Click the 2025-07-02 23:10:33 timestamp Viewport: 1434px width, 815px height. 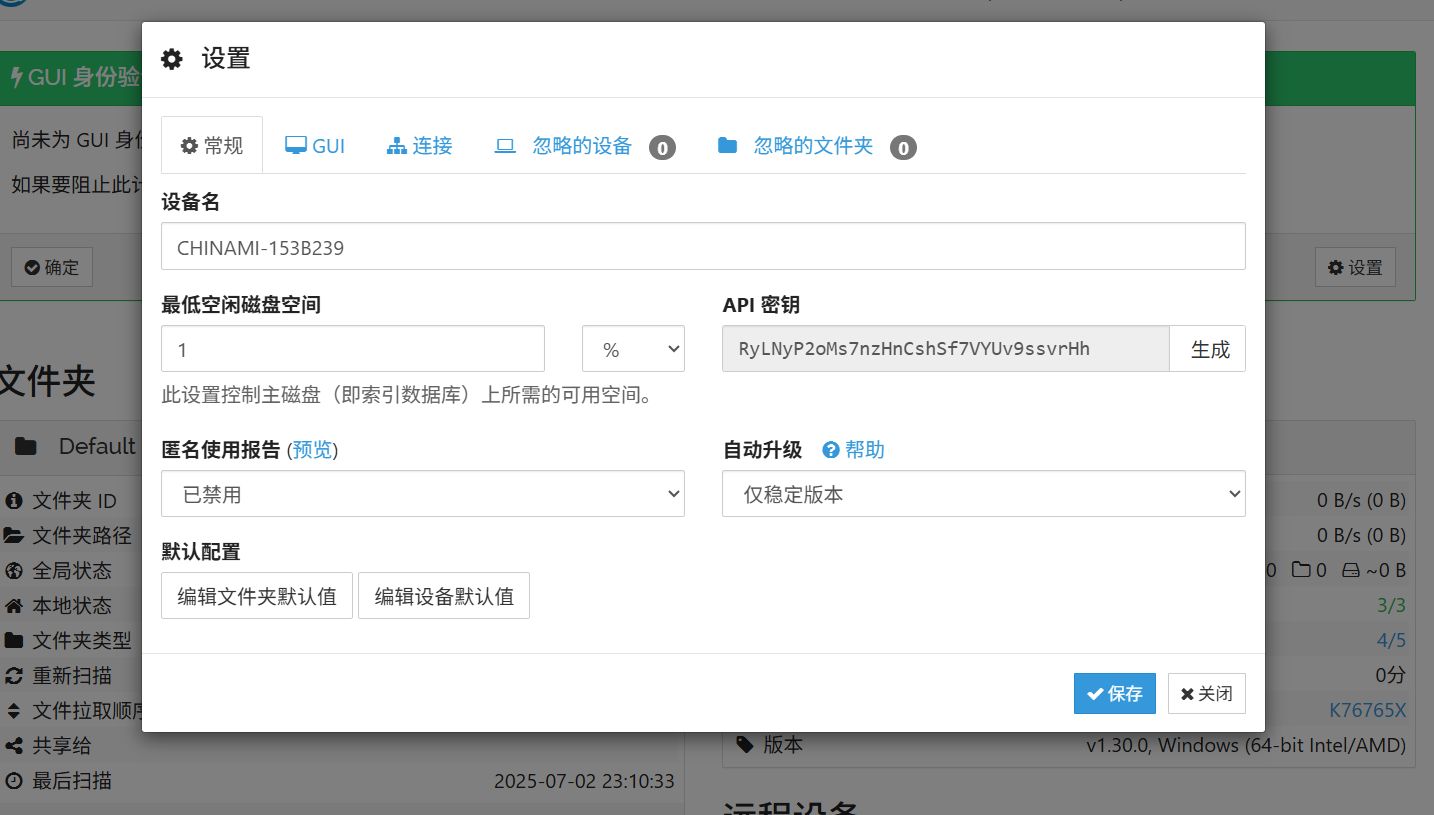point(584,781)
